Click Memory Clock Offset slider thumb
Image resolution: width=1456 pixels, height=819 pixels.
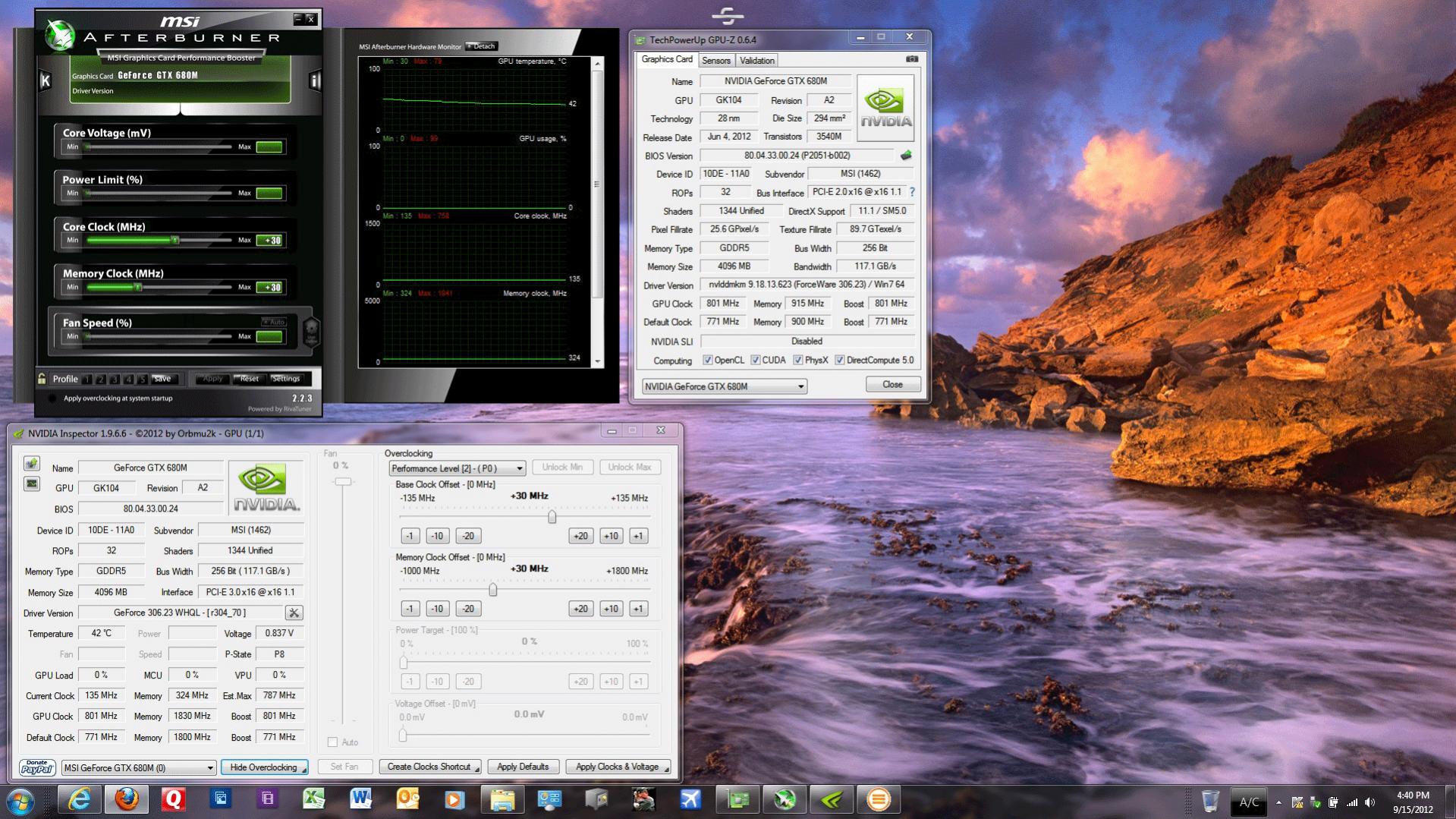493,590
